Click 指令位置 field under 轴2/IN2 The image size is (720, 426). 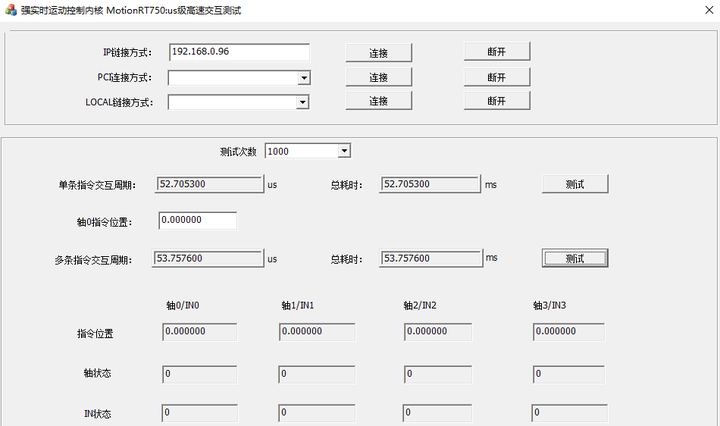click(x=438, y=331)
